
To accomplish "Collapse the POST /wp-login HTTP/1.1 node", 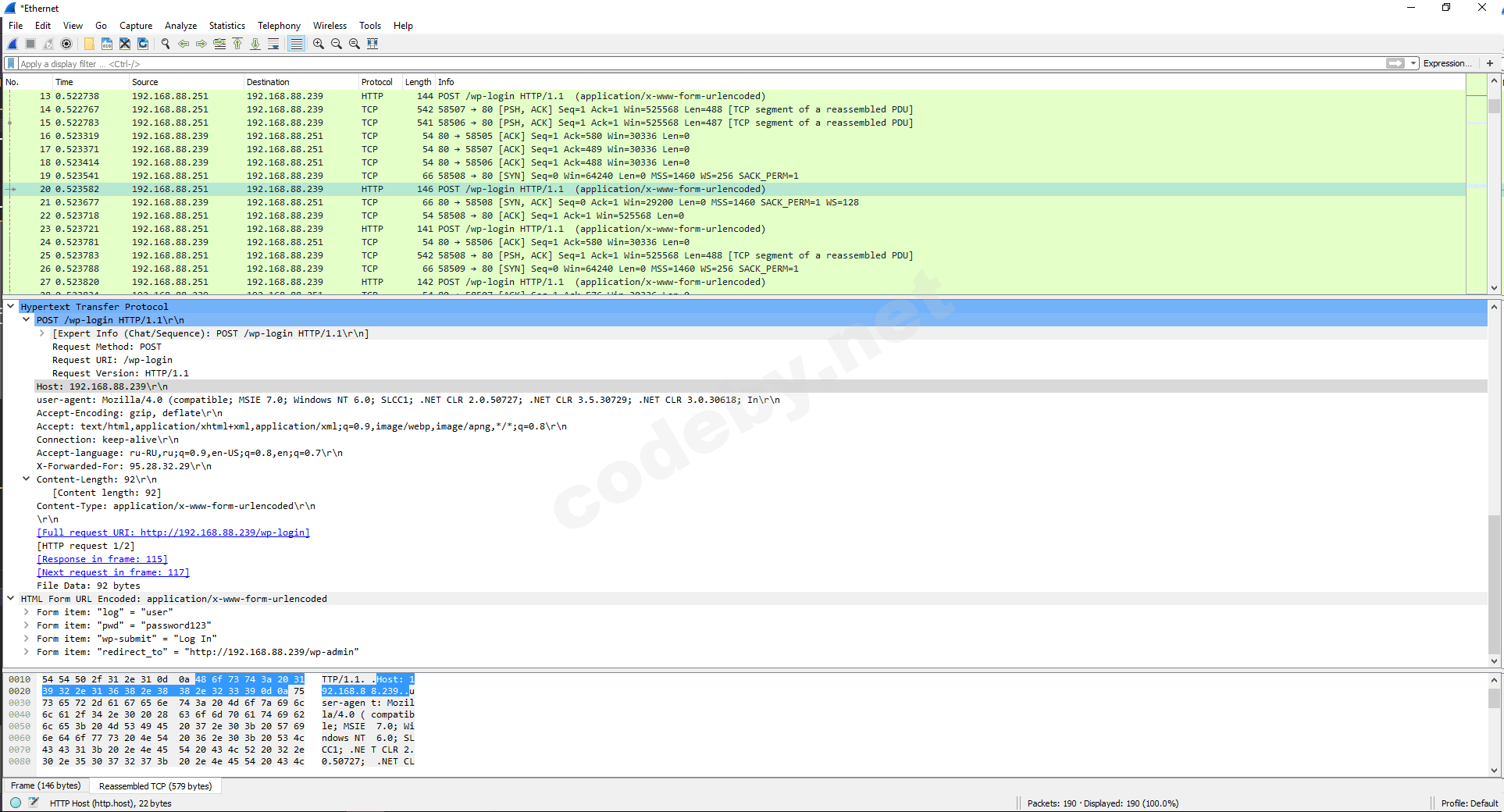I will (x=27, y=320).
